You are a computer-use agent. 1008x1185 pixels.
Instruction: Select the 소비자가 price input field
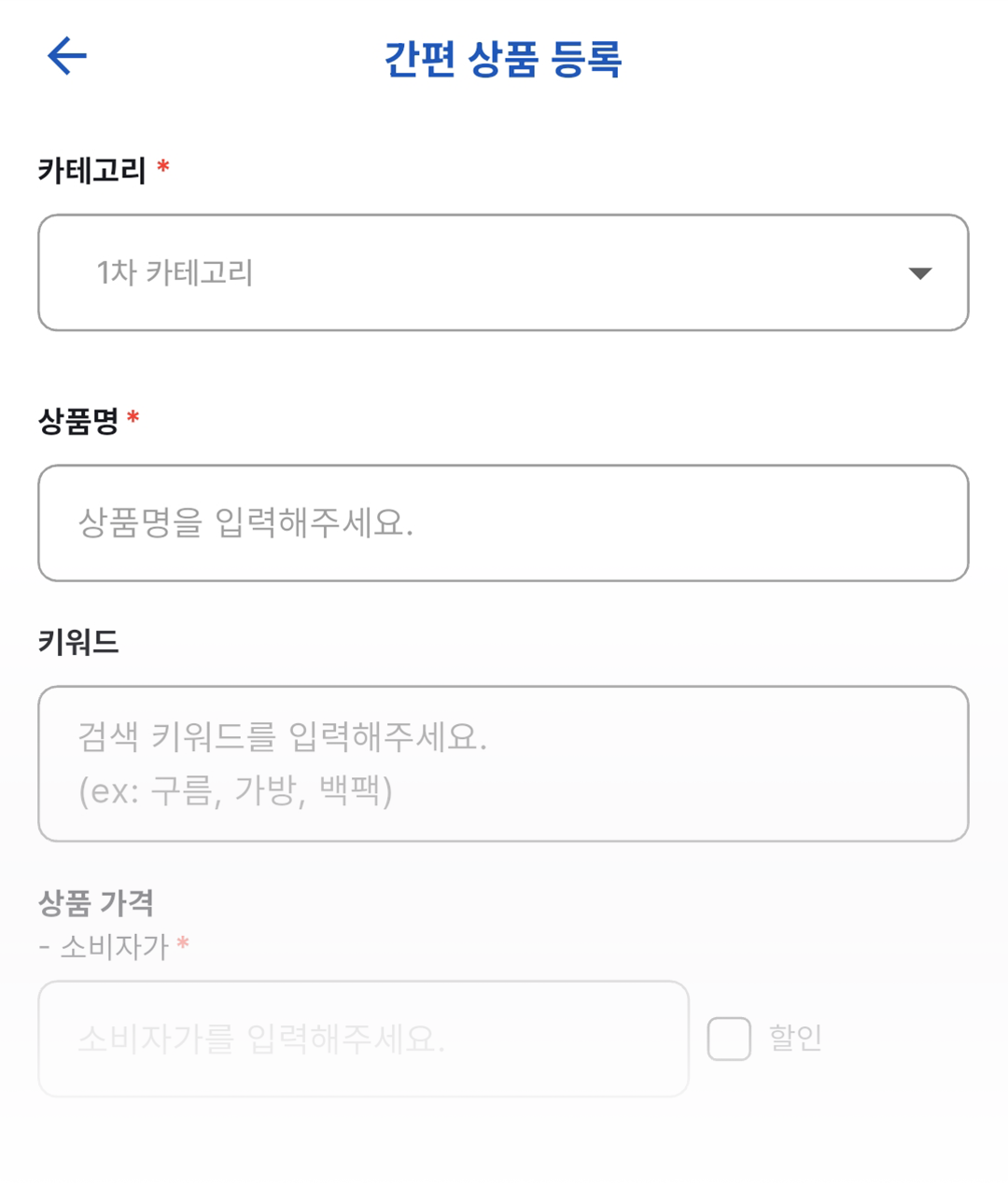(363, 1039)
